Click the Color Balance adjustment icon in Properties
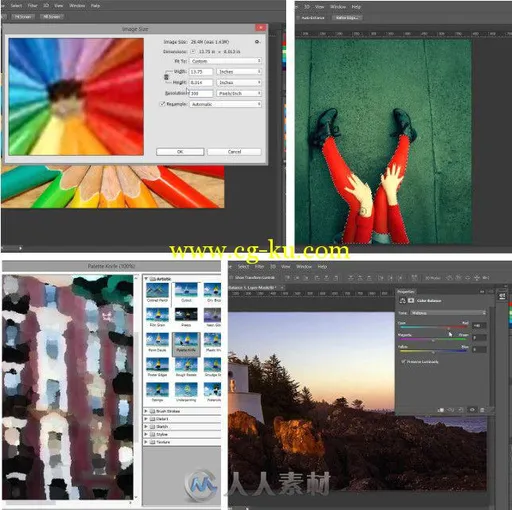The height and width of the screenshot is (510, 512). pos(402,301)
